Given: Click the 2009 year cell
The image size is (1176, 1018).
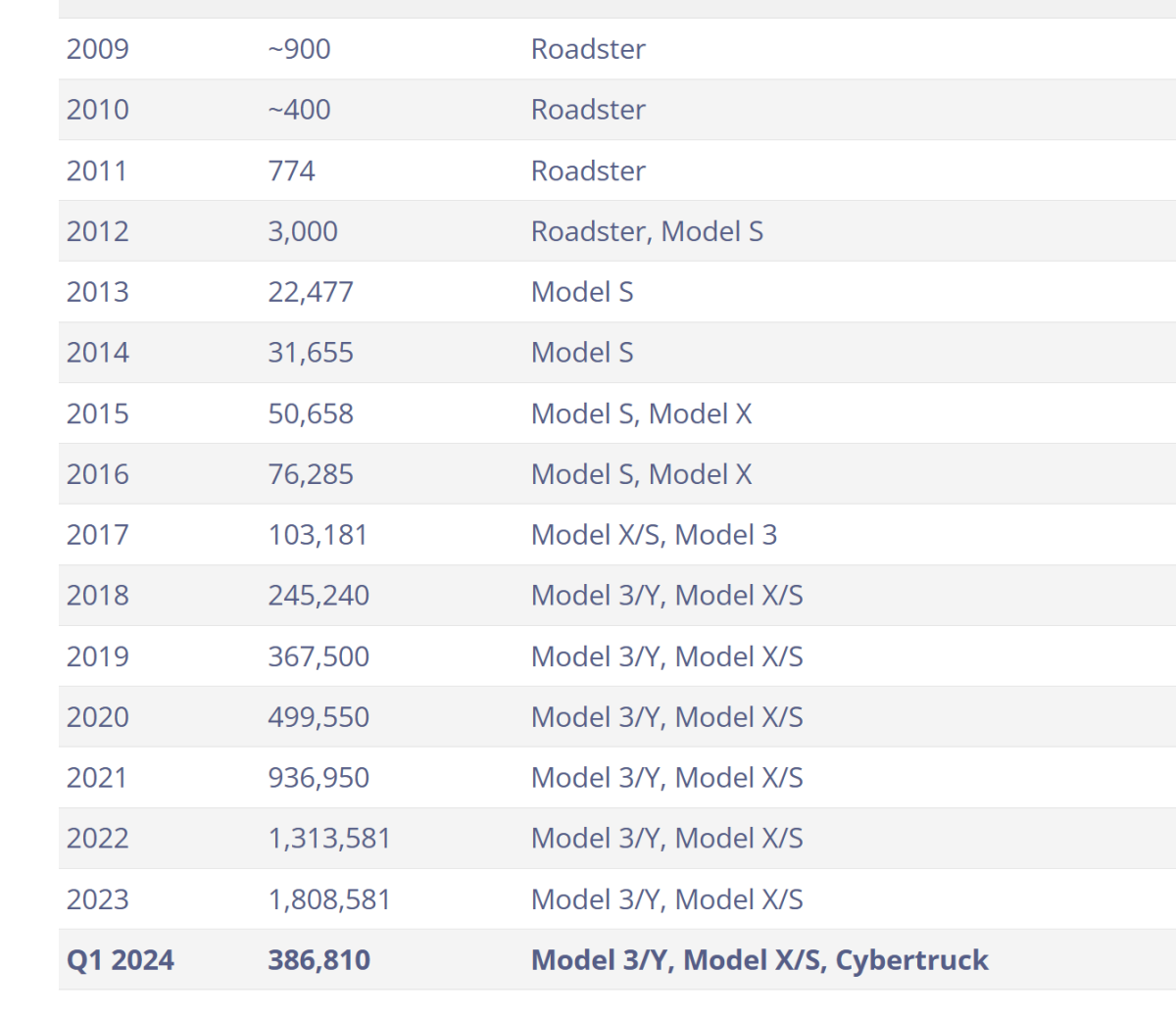Looking at the screenshot, I should (98, 49).
